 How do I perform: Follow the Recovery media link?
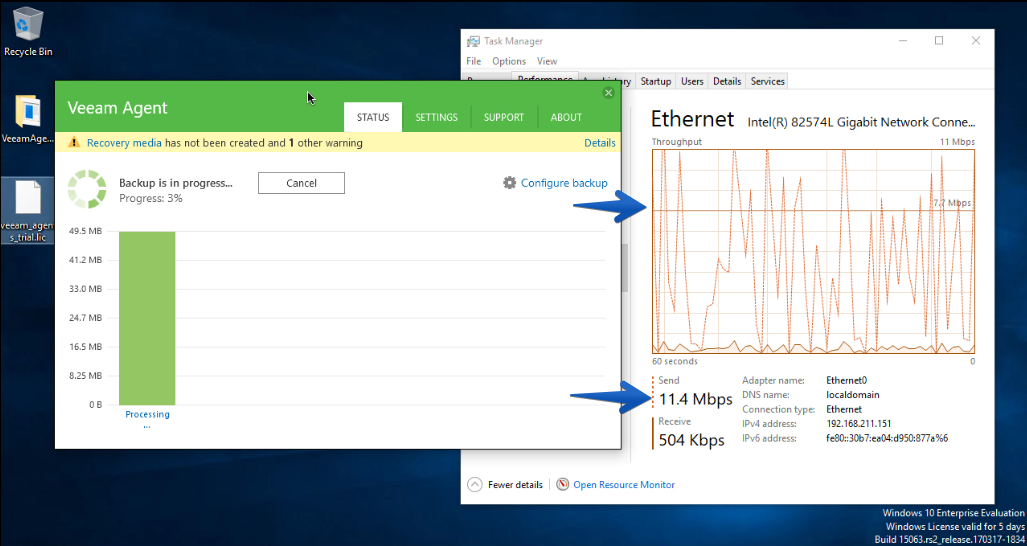[x=124, y=143]
